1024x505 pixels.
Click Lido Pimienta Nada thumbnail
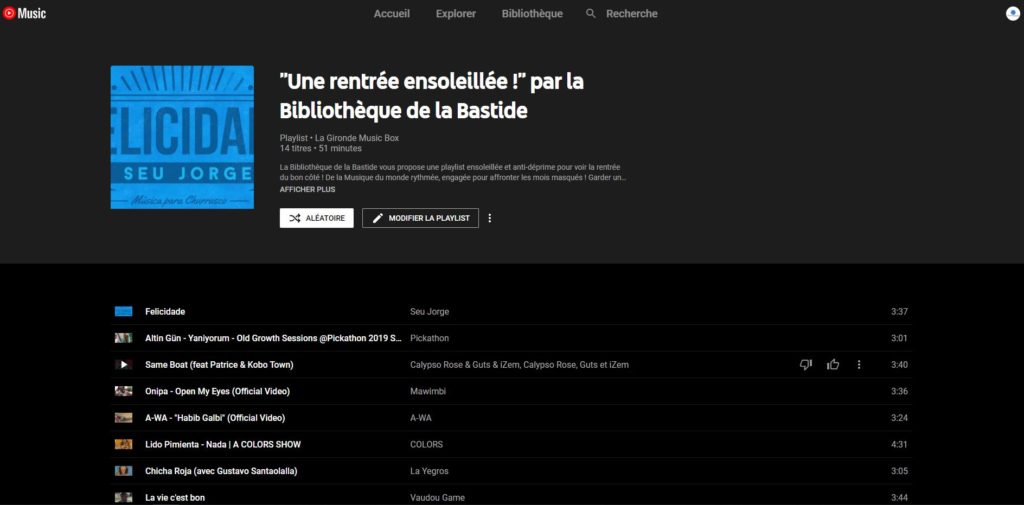pos(123,444)
